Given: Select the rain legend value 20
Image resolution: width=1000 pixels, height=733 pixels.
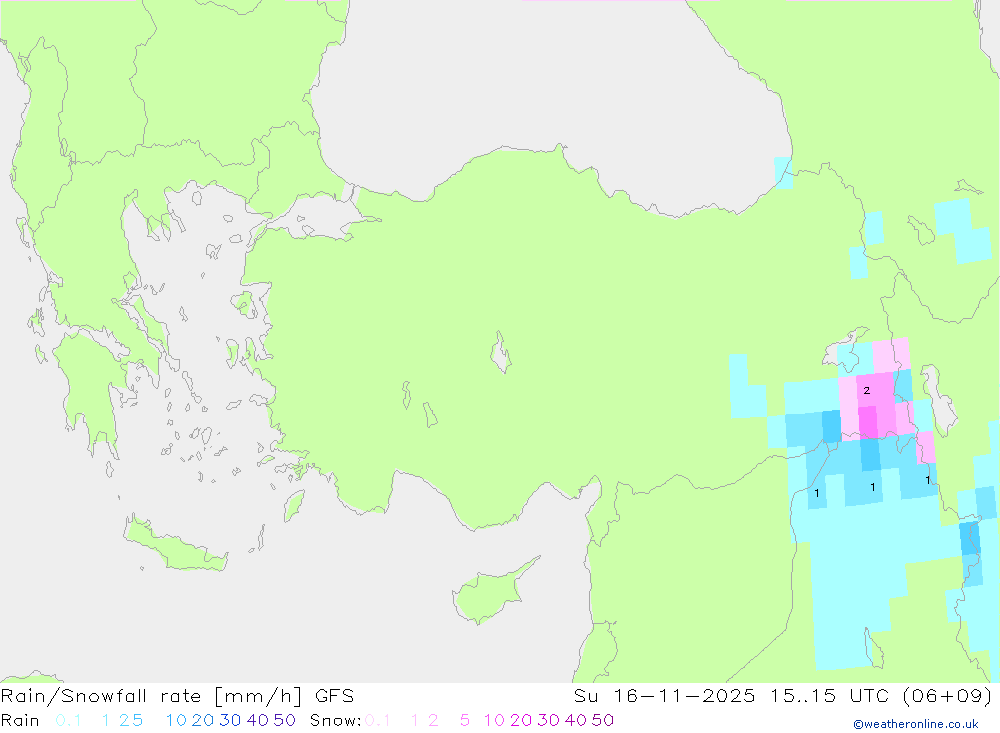Looking at the screenshot, I should (x=203, y=720).
